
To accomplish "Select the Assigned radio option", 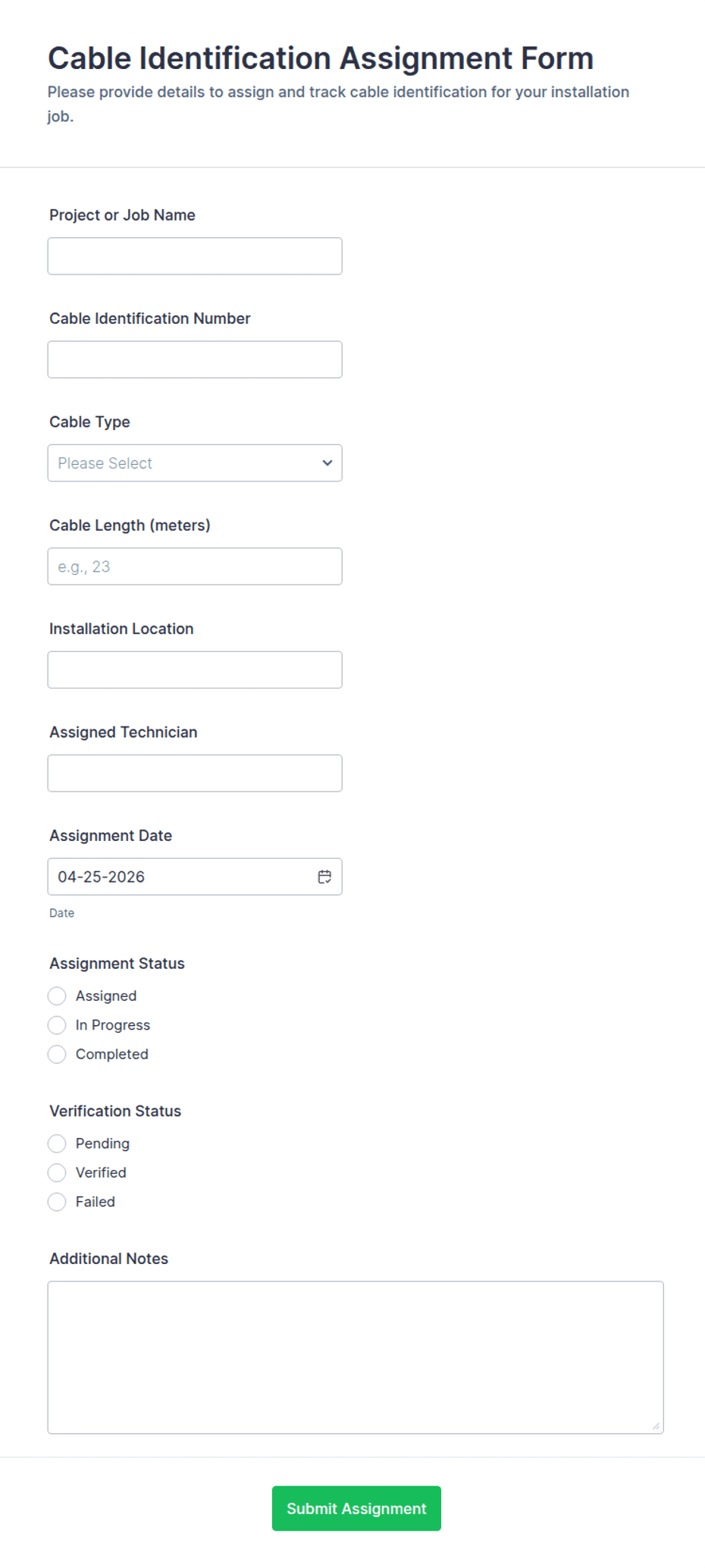I will click(x=57, y=996).
